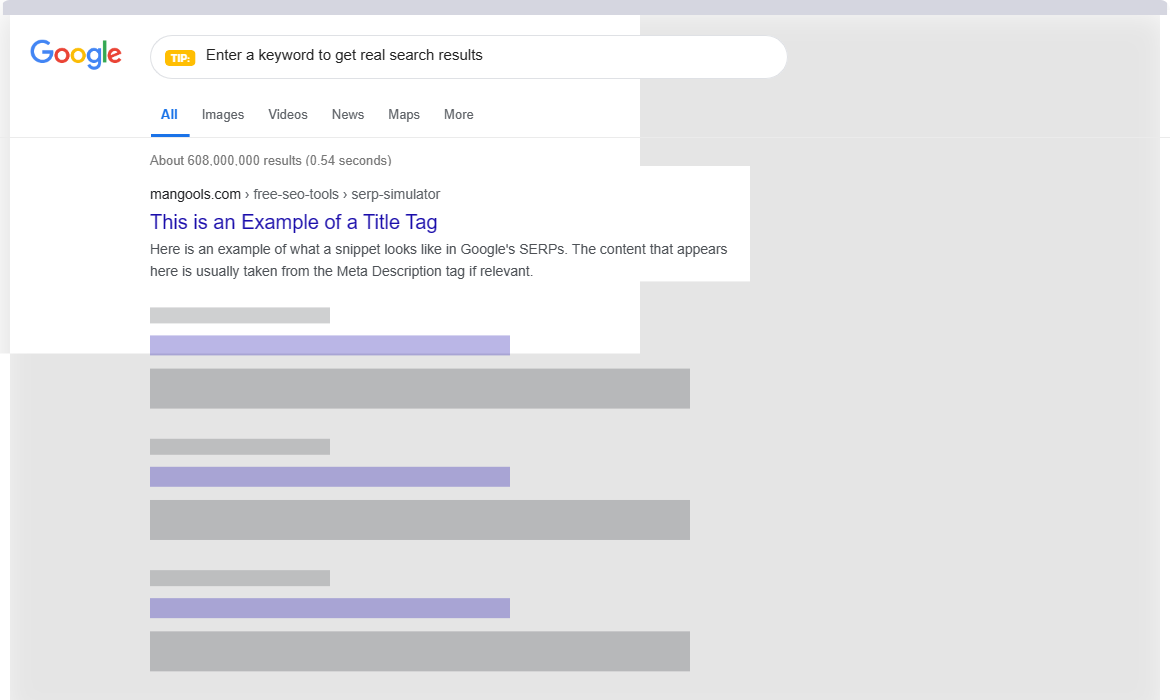Go to the News tab
Viewport: 1170px width, 700px height.
(348, 115)
